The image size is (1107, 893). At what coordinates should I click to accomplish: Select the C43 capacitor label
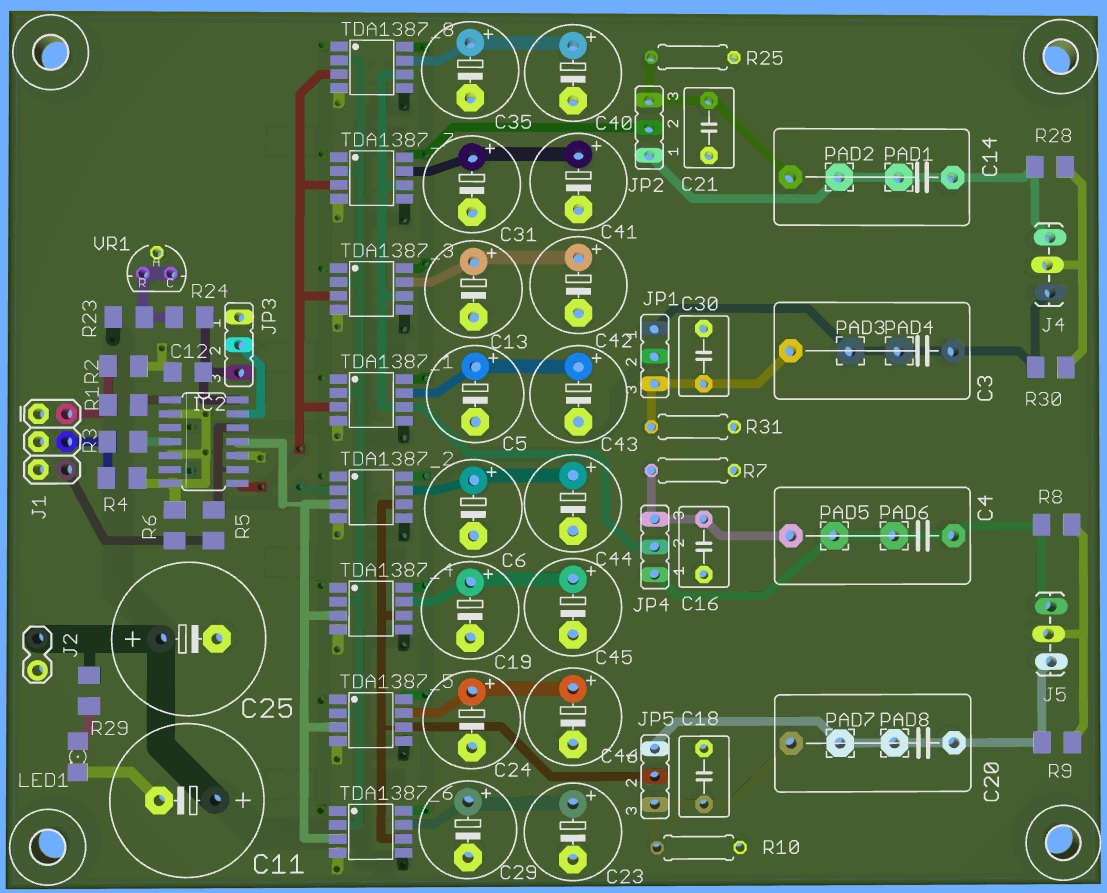tap(619, 444)
